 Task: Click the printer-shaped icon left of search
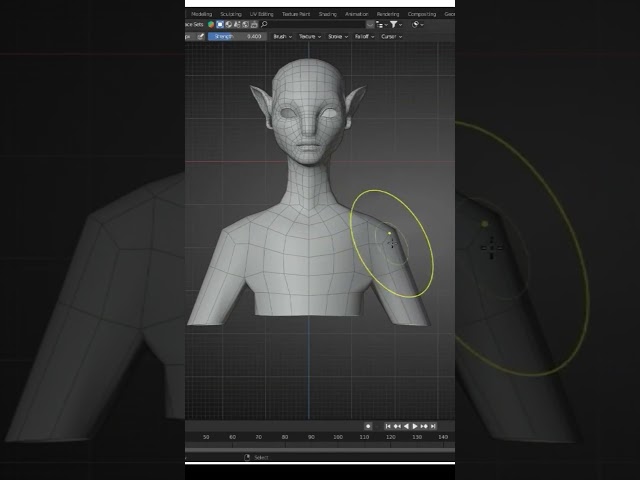[254, 24]
